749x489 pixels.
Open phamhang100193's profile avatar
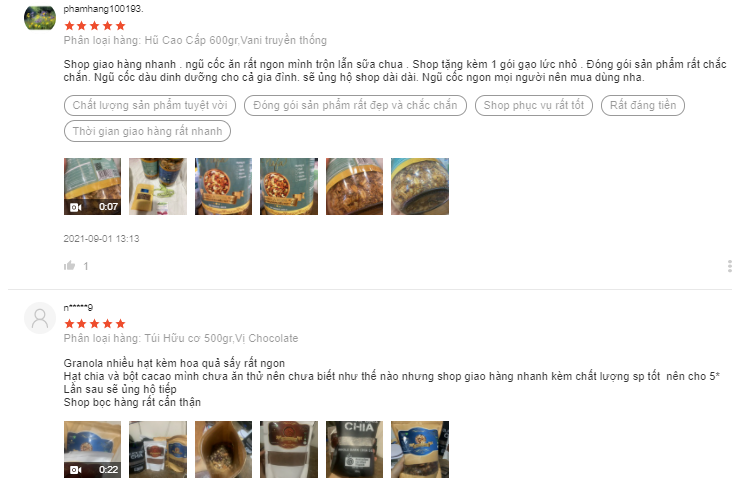(40, 18)
